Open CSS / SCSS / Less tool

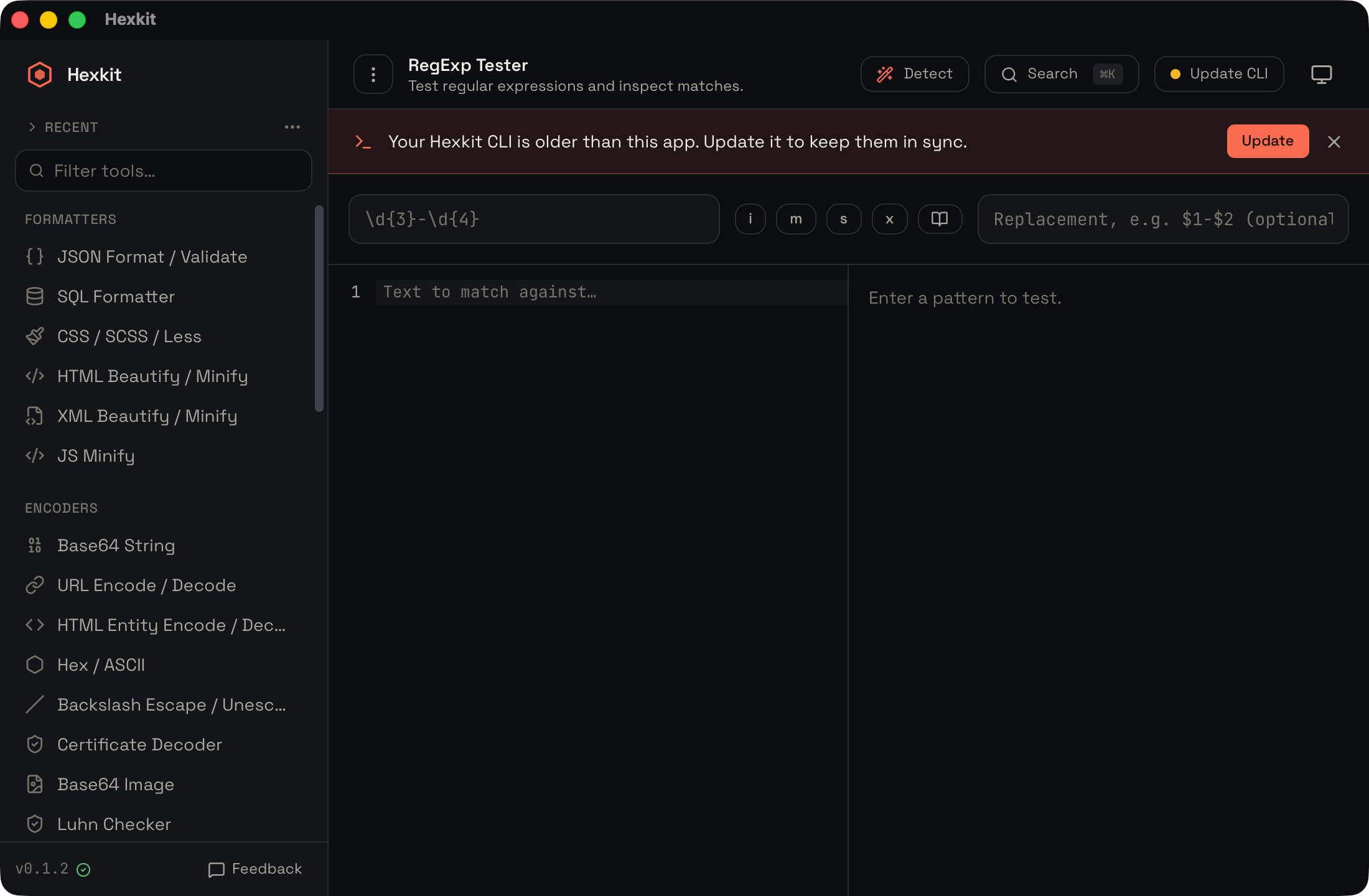click(x=164, y=337)
